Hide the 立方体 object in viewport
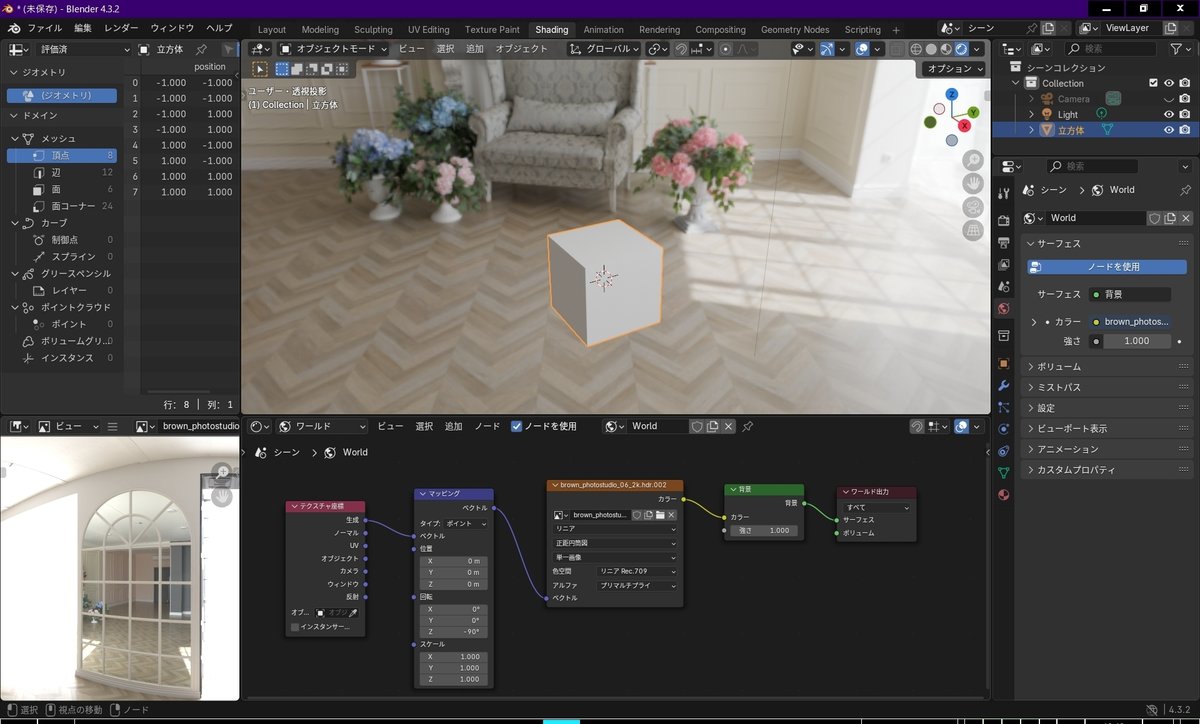 pos(1168,130)
